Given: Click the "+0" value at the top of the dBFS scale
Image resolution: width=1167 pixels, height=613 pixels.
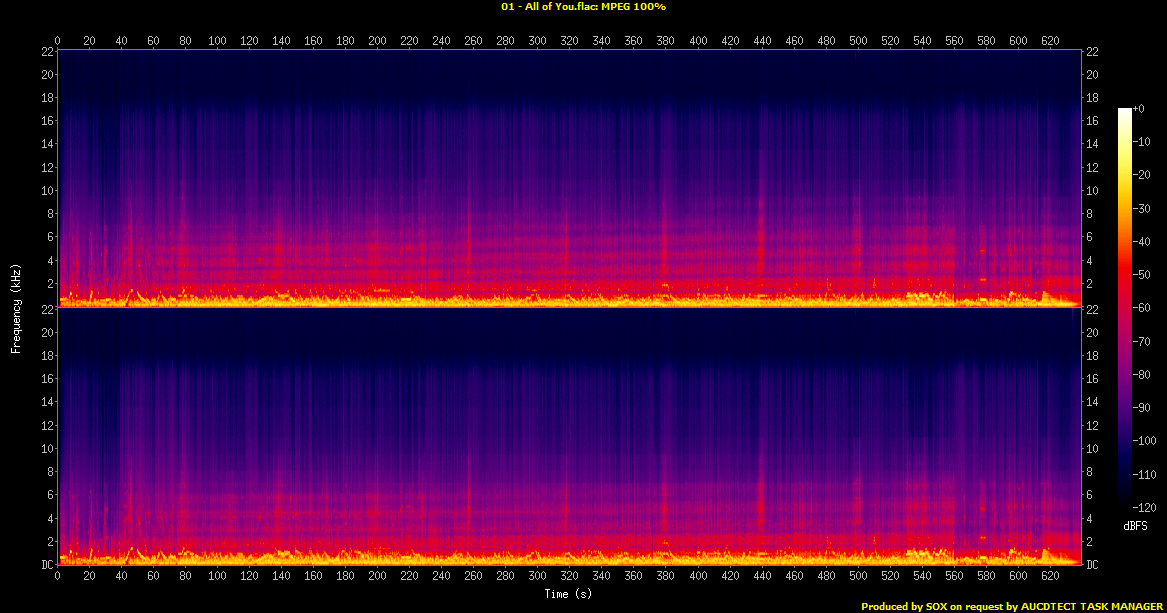Looking at the screenshot, I should point(1138,108).
